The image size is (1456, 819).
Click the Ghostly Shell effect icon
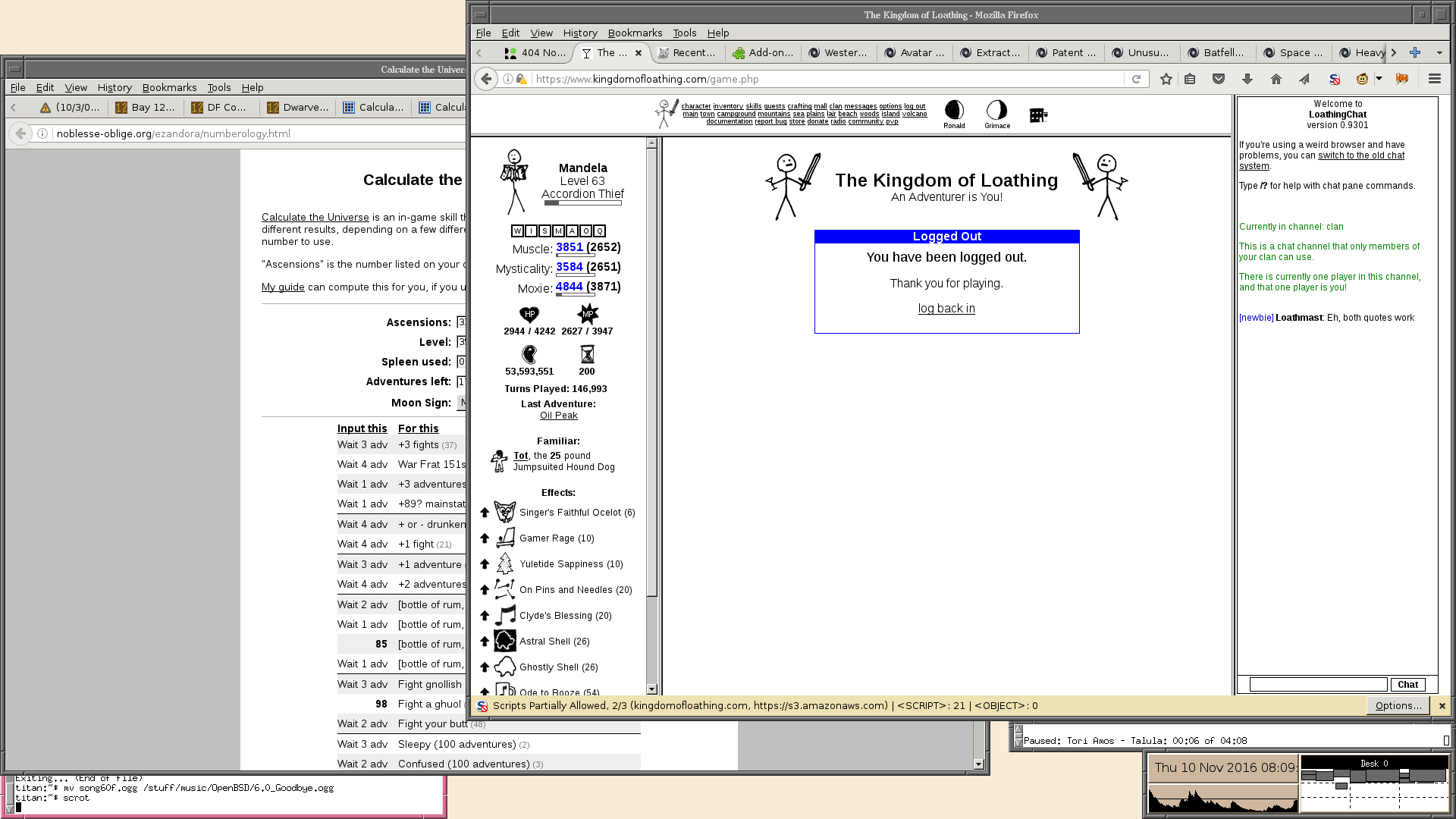click(505, 667)
